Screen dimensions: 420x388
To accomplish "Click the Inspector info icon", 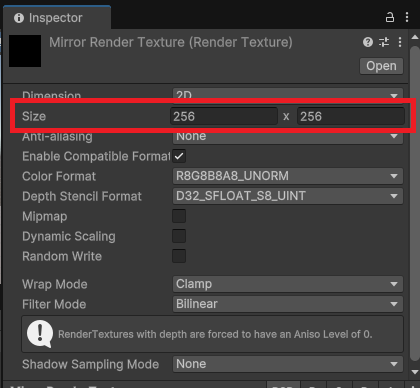I will click(x=19, y=18).
